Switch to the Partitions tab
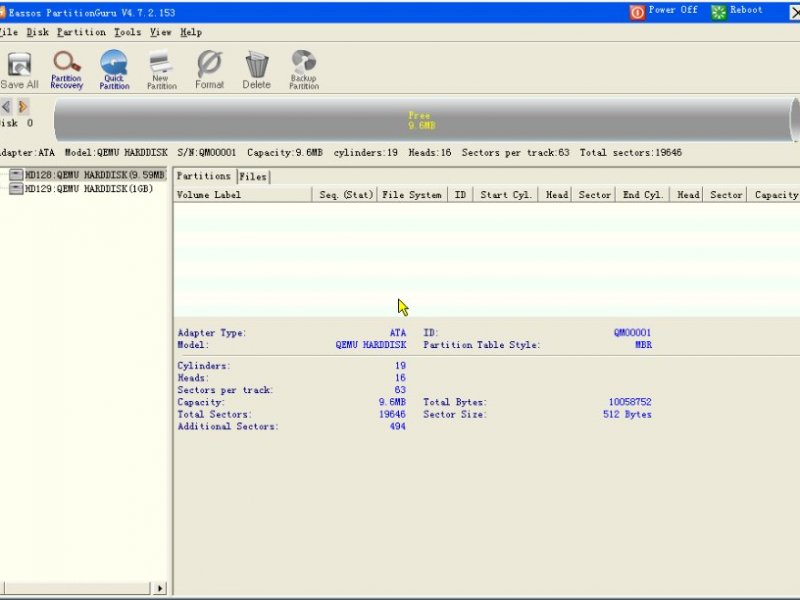Viewport: 800px width, 600px height. (204, 176)
